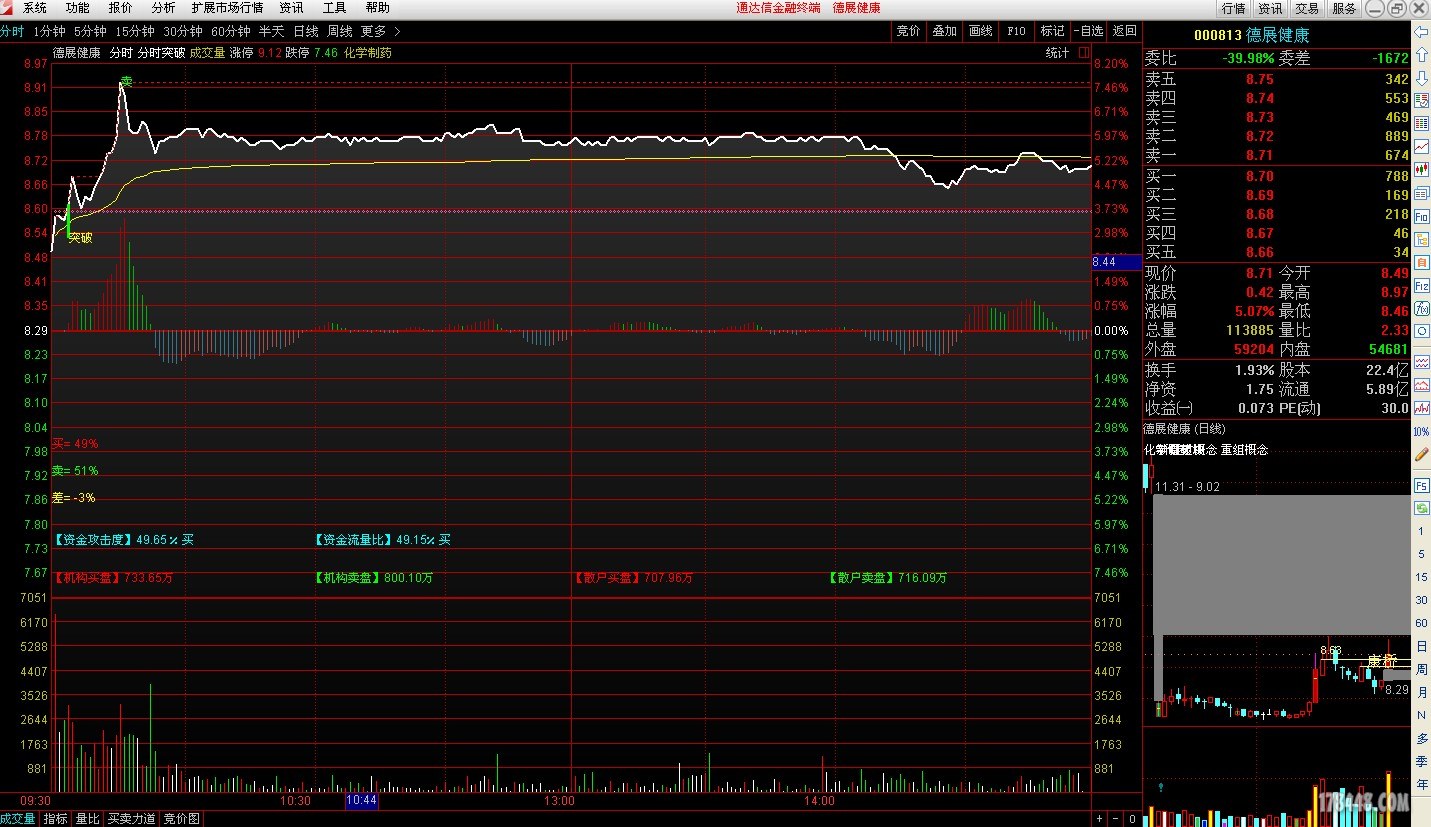Click the Fs sidebar icon
This screenshot has width=1431, height=827.
pyautogui.click(x=1421, y=484)
